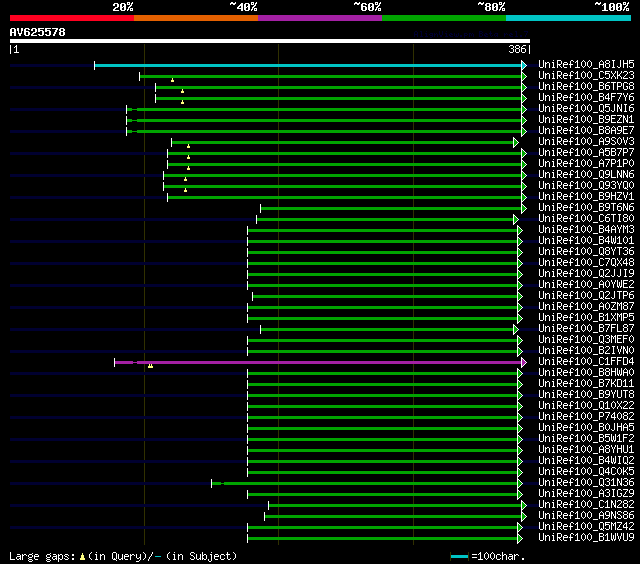The height and width of the screenshot is (564, 640).
Task: Click the UniRef100_B1WVU9 label
Action: click(586, 538)
